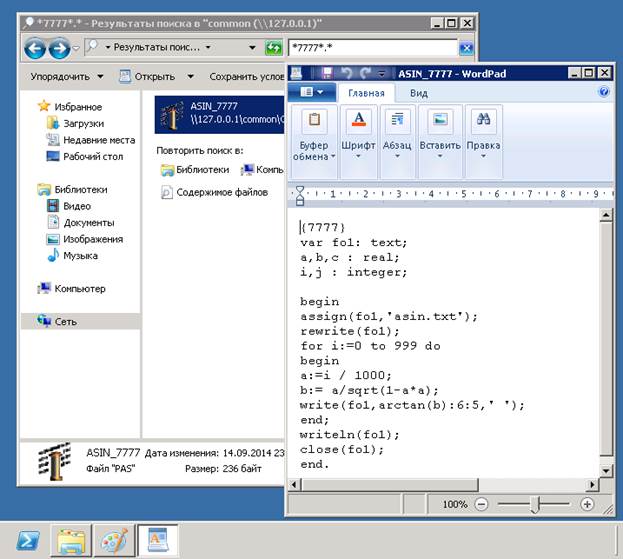Click the line 'rewrite(fo1);' in the document
Viewport: 623px width, 559px height.
(x=350, y=331)
